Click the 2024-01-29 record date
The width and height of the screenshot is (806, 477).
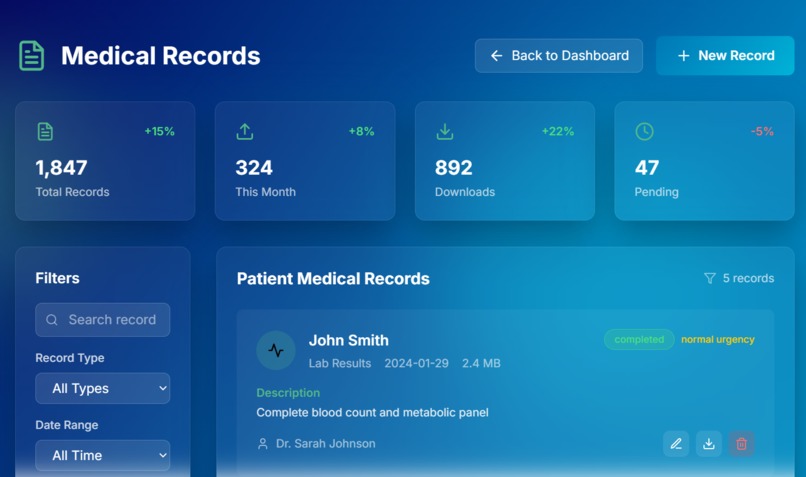tap(416, 363)
